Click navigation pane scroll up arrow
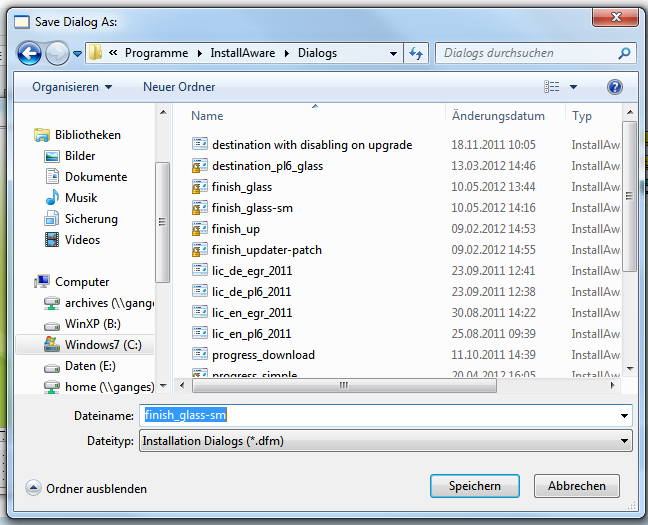The height and width of the screenshot is (525, 648). click(x=163, y=112)
